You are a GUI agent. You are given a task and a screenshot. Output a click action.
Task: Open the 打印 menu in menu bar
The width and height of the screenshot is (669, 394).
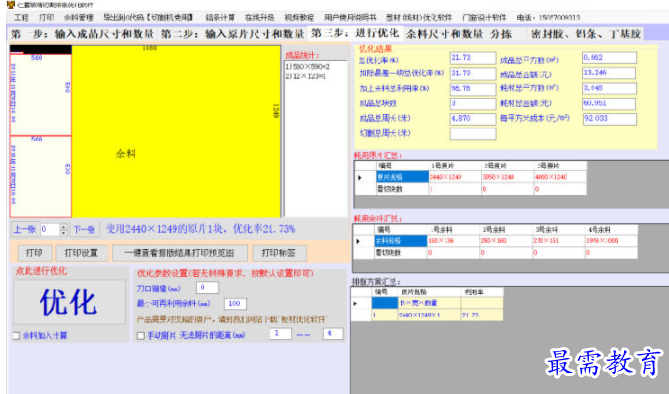(x=47, y=18)
